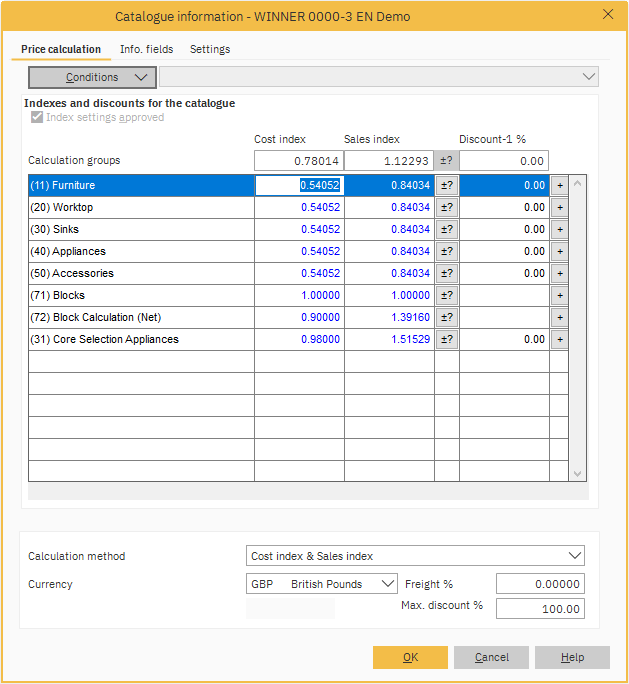The height and width of the screenshot is (684, 629).
Task: Switch to the Info. fields tab
Action: click(147, 49)
